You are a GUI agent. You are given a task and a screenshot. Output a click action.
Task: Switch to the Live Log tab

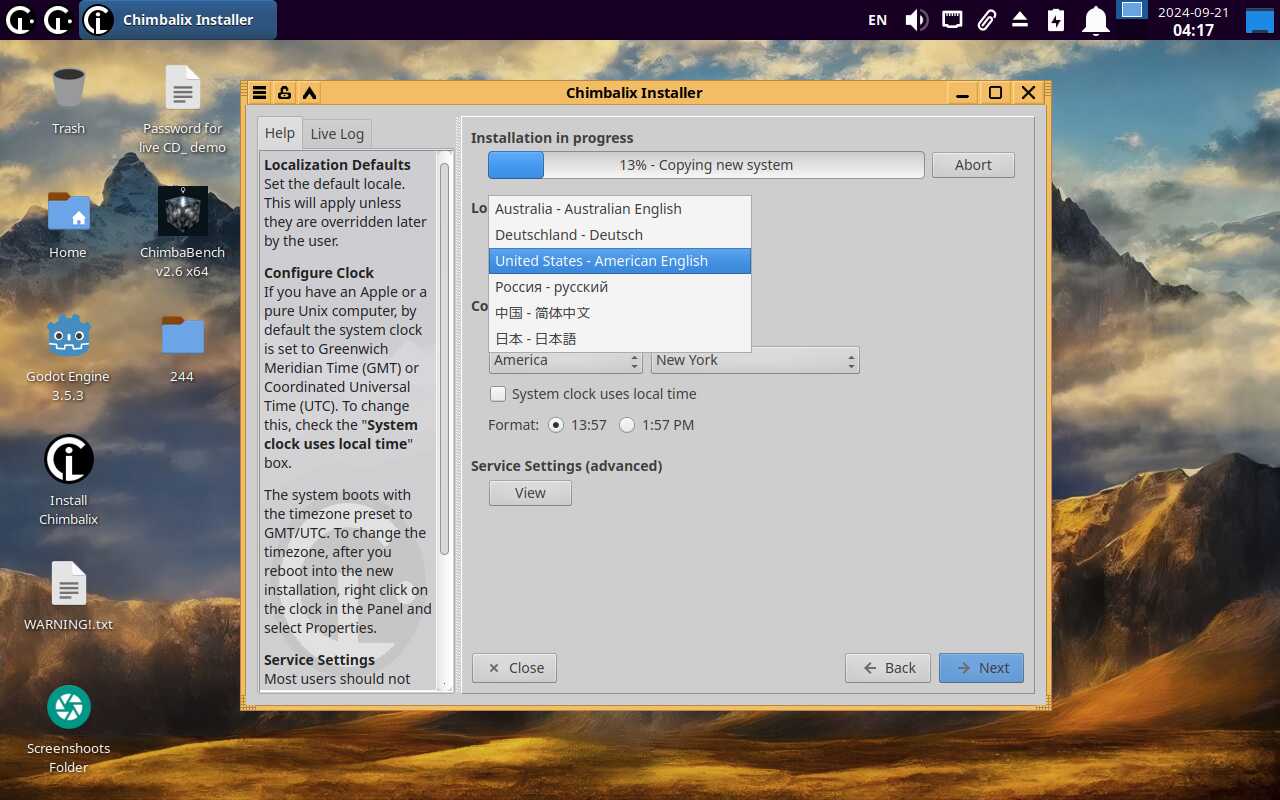coord(337,134)
